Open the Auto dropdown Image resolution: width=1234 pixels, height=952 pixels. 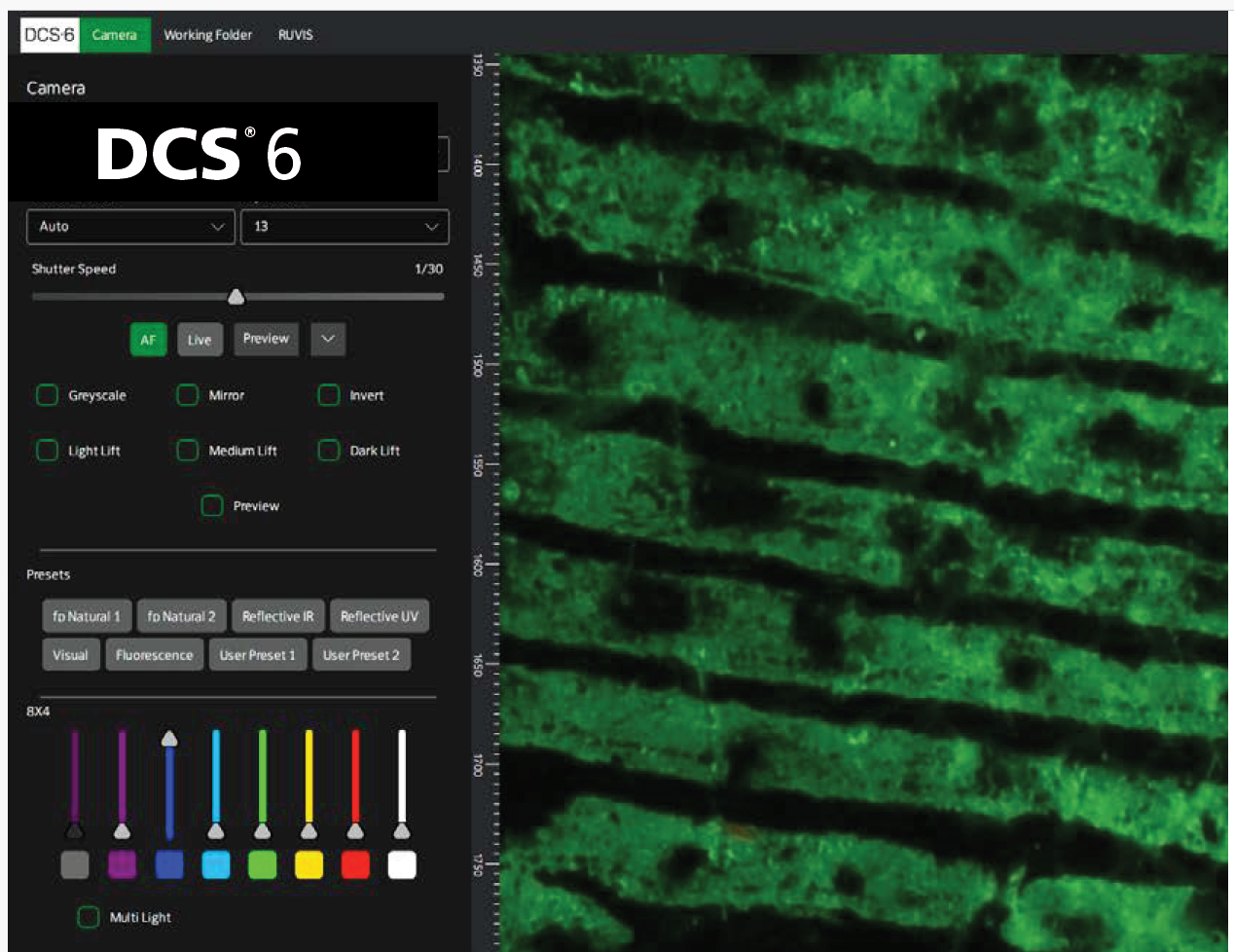(130, 226)
